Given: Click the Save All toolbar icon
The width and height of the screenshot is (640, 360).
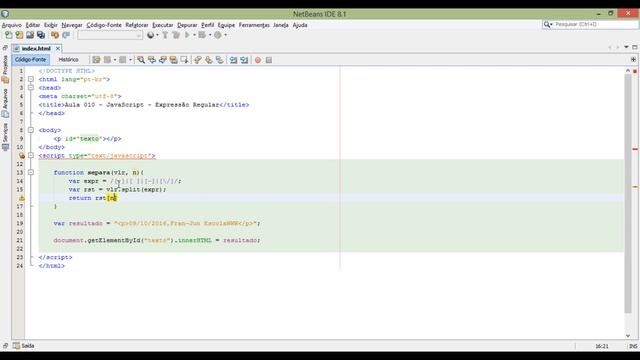Looking at the screenshot, I should (x=41, y=35).
